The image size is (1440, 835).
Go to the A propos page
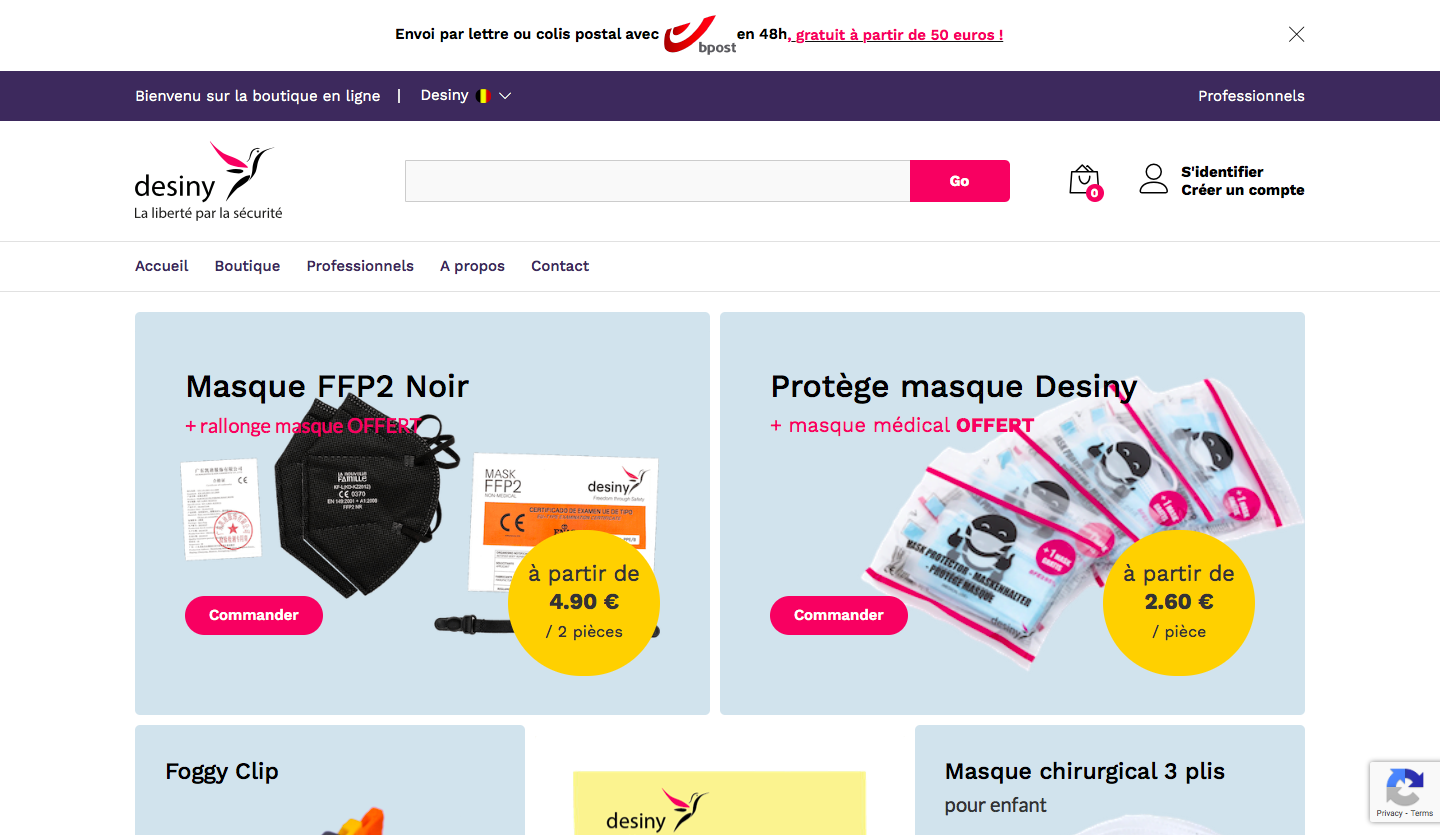pos(472,266)
